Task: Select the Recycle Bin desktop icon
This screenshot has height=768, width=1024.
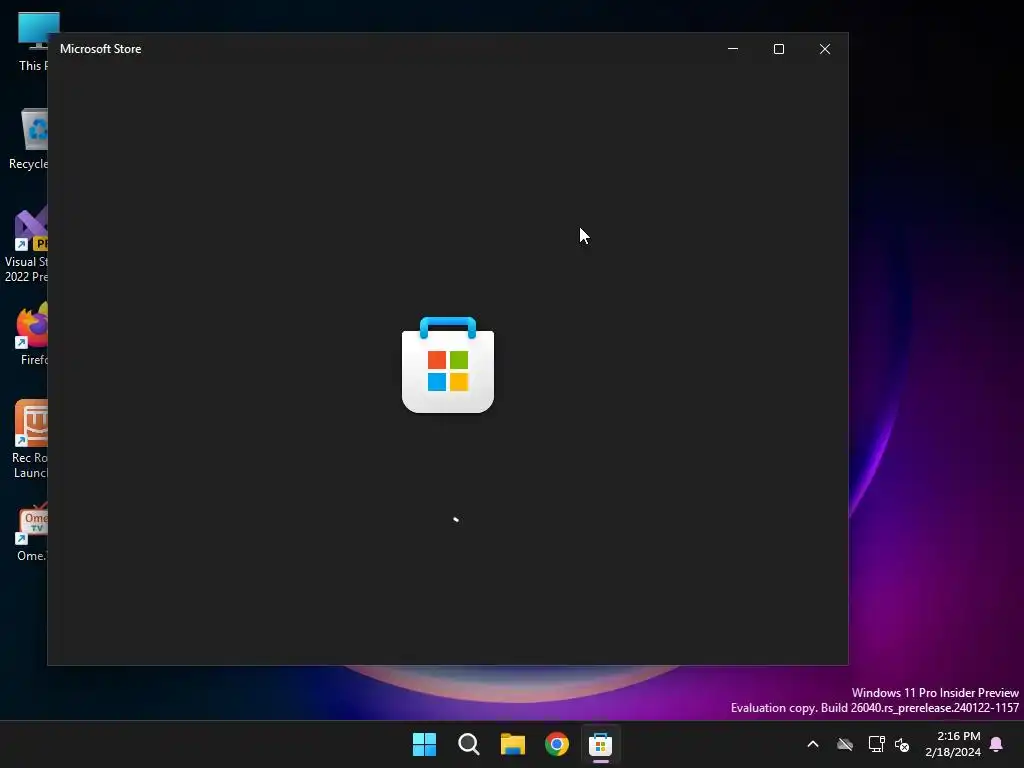Action: 27,139
